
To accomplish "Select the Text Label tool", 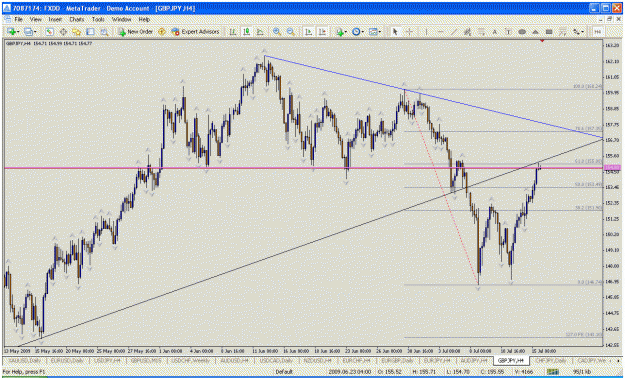I will [508, 32].
